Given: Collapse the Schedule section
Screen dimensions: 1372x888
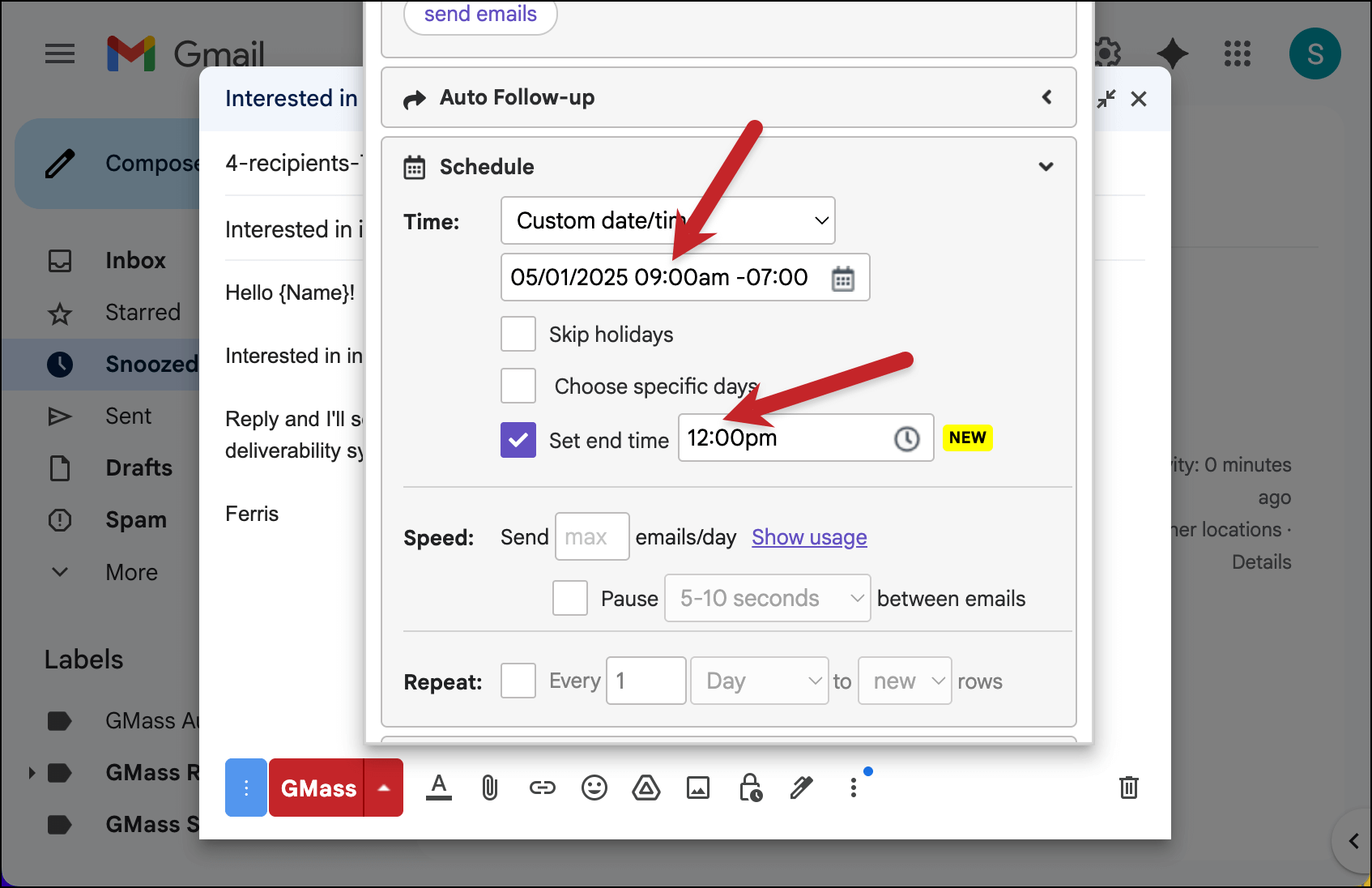Looking at the screenshot, I should click(1046, 167).
